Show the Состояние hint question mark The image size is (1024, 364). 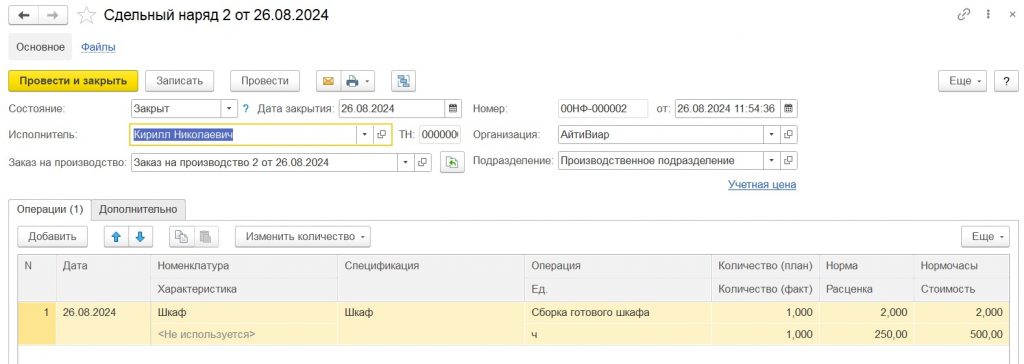pos(246,108)
